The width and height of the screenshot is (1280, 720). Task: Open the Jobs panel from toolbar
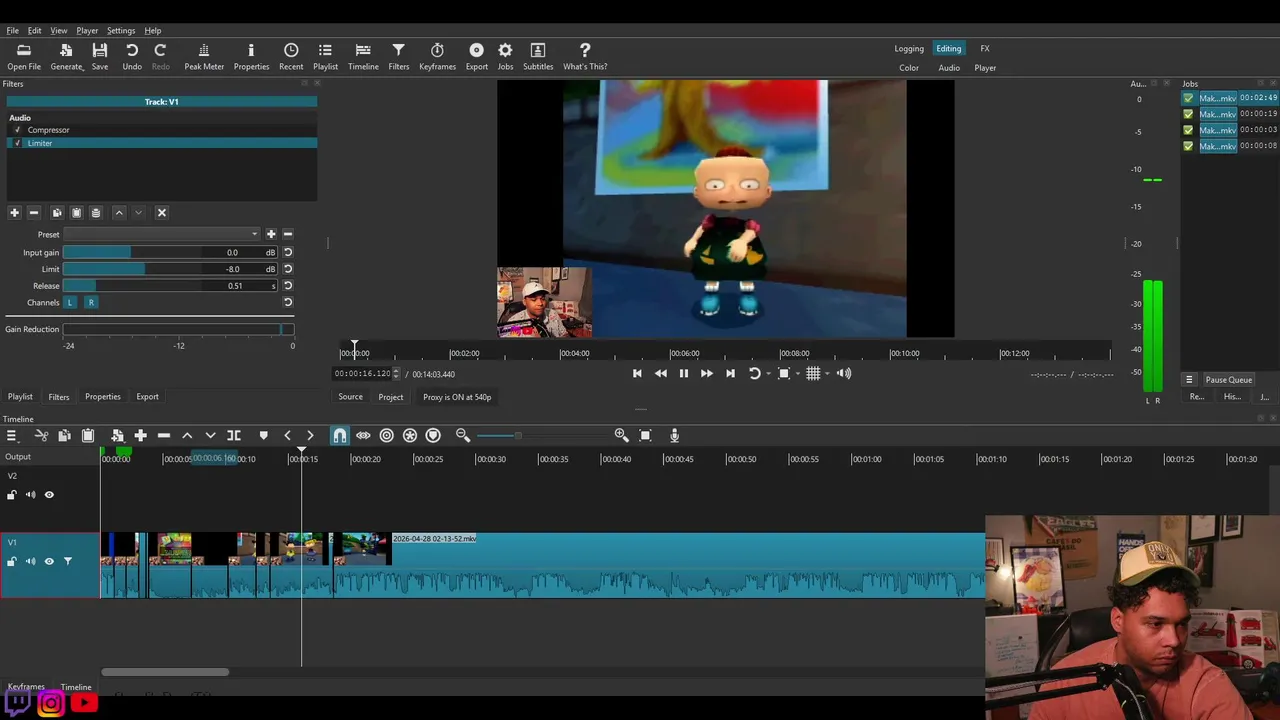click(505, 57)
